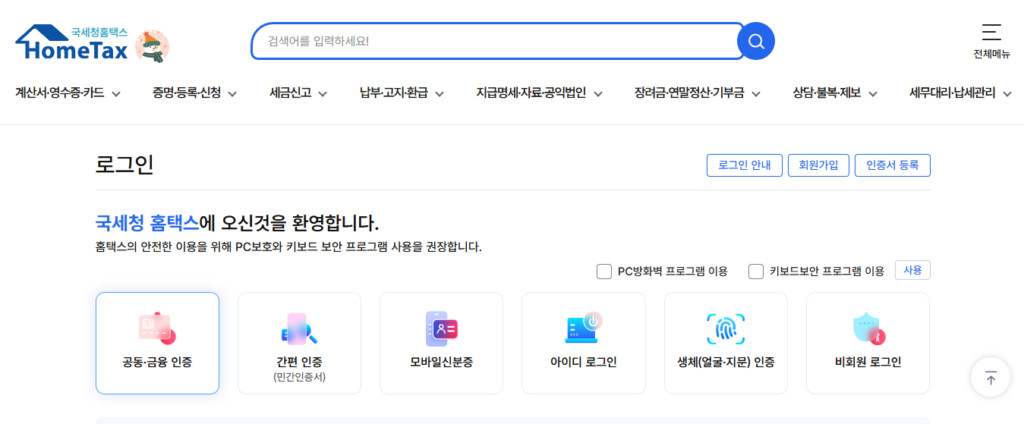Click the 인증서 등록 button

[892, 166]
